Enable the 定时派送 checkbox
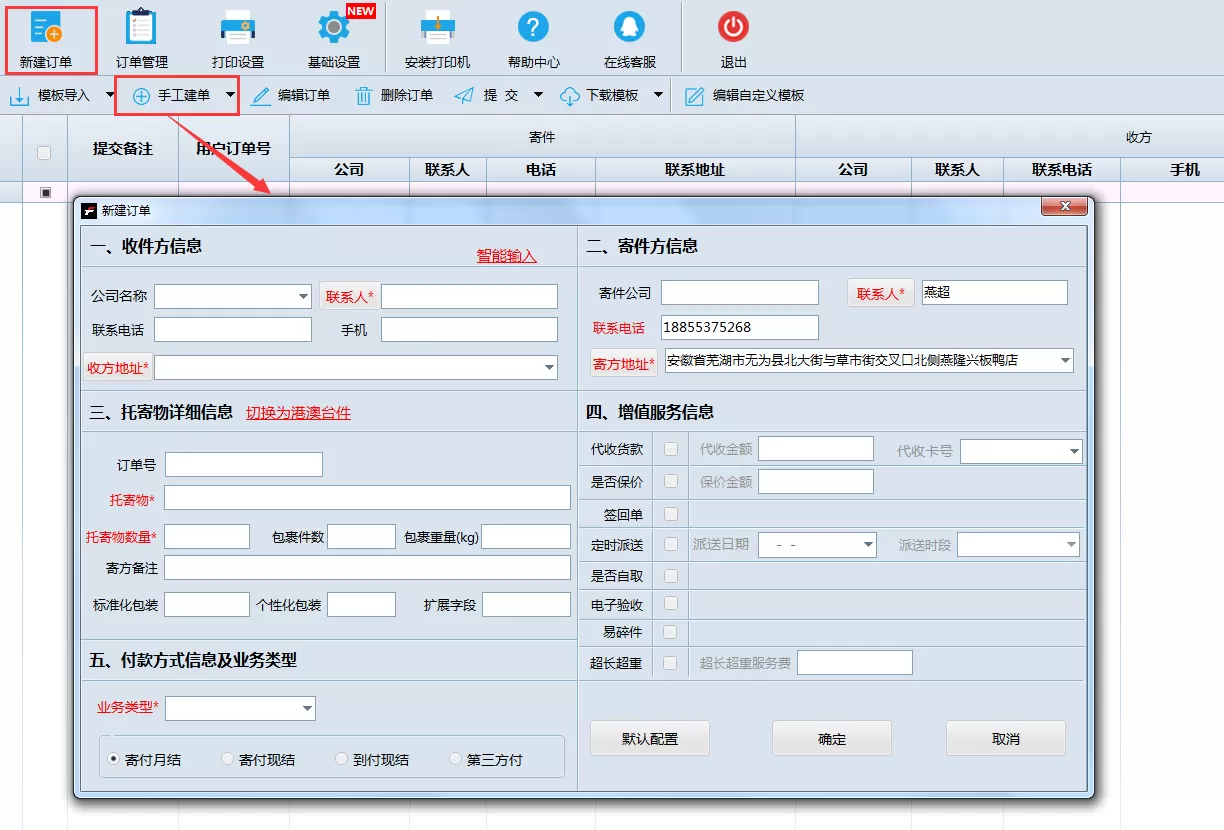This screenshot has width=1224, height=830. point(671,545)
